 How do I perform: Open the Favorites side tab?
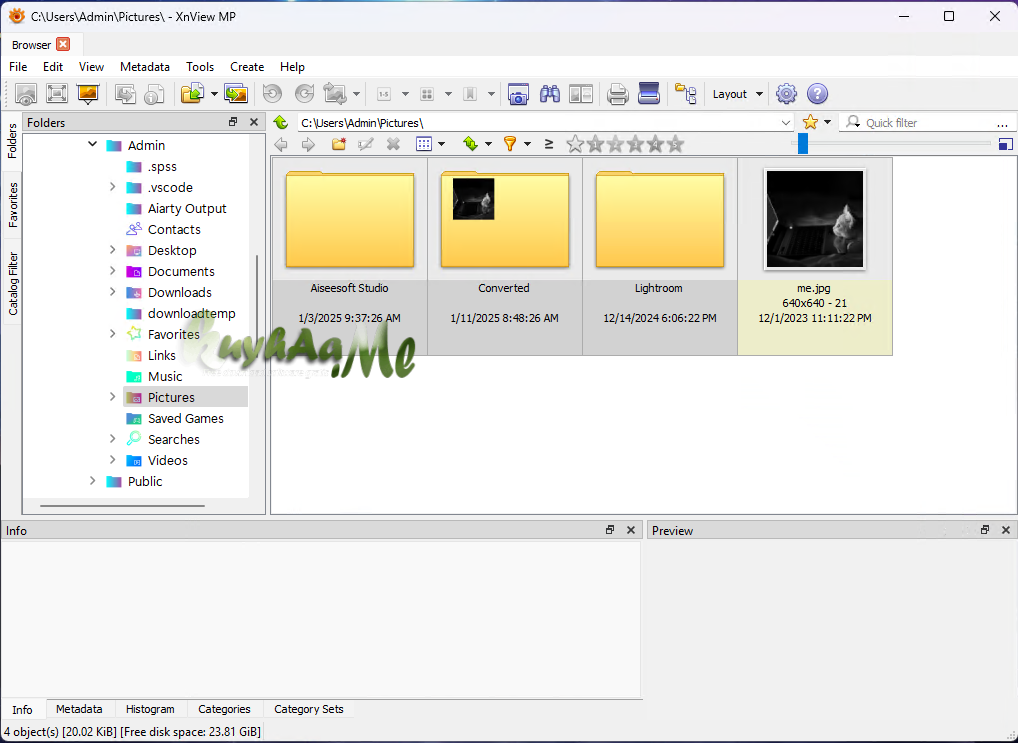12,205
